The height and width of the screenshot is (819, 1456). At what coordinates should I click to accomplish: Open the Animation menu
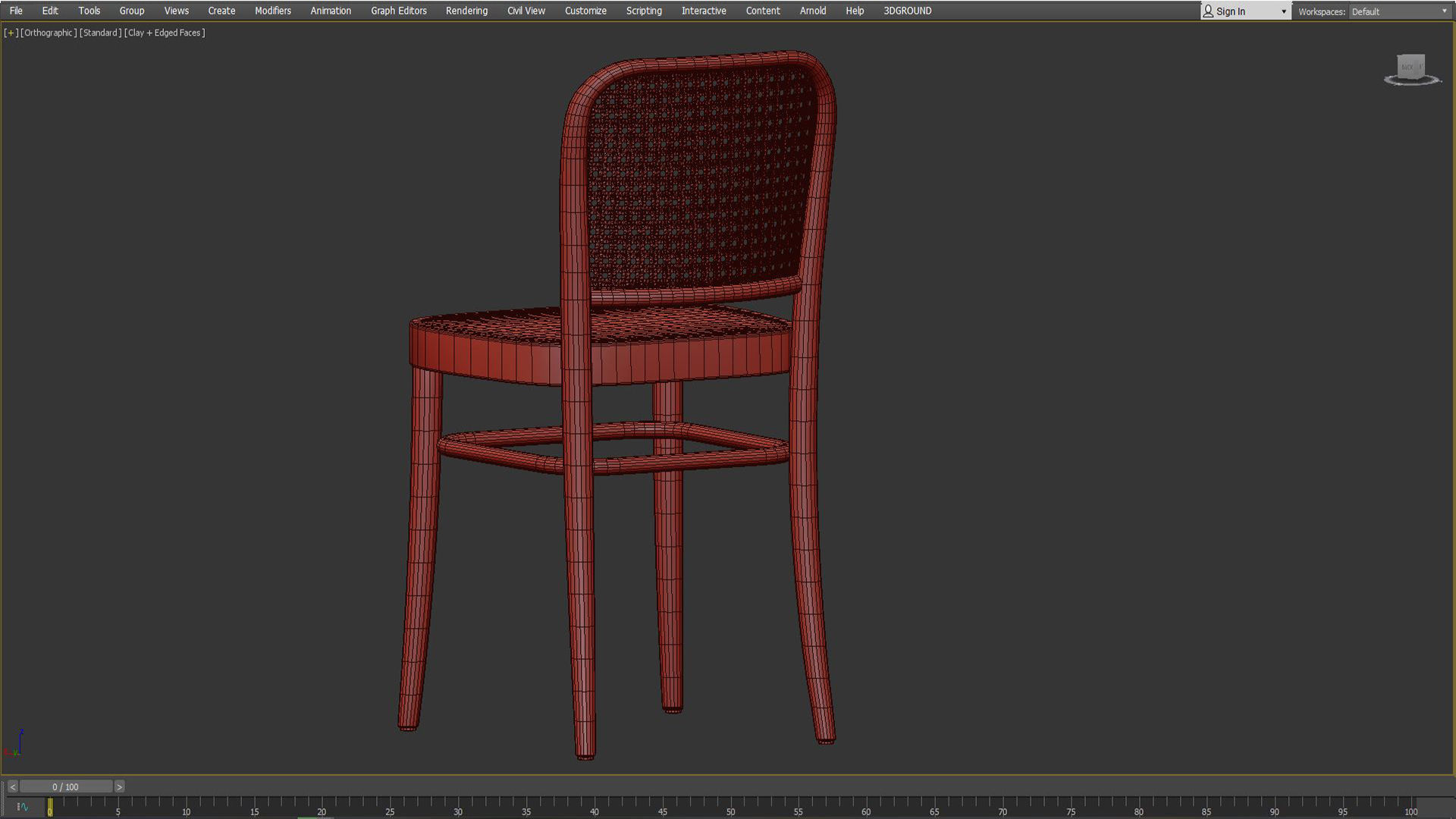coord(331,11)
